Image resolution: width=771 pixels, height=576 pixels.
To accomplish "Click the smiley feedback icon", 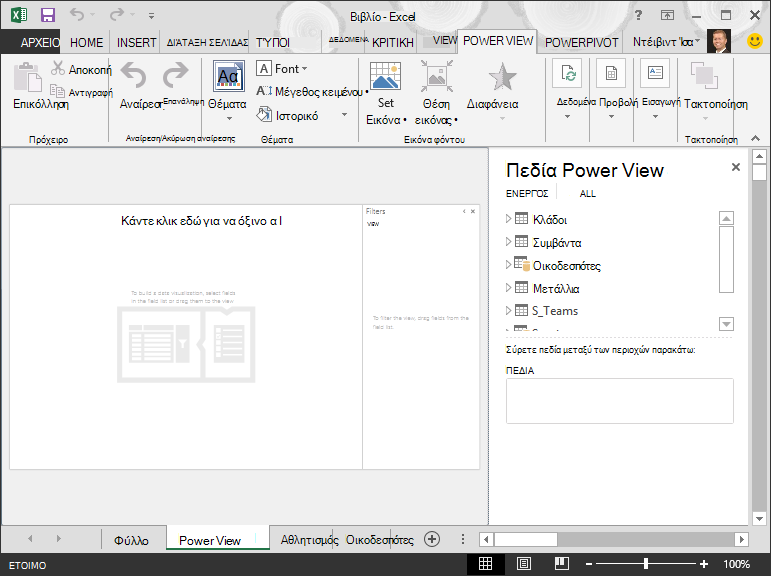I will [755, 41].
